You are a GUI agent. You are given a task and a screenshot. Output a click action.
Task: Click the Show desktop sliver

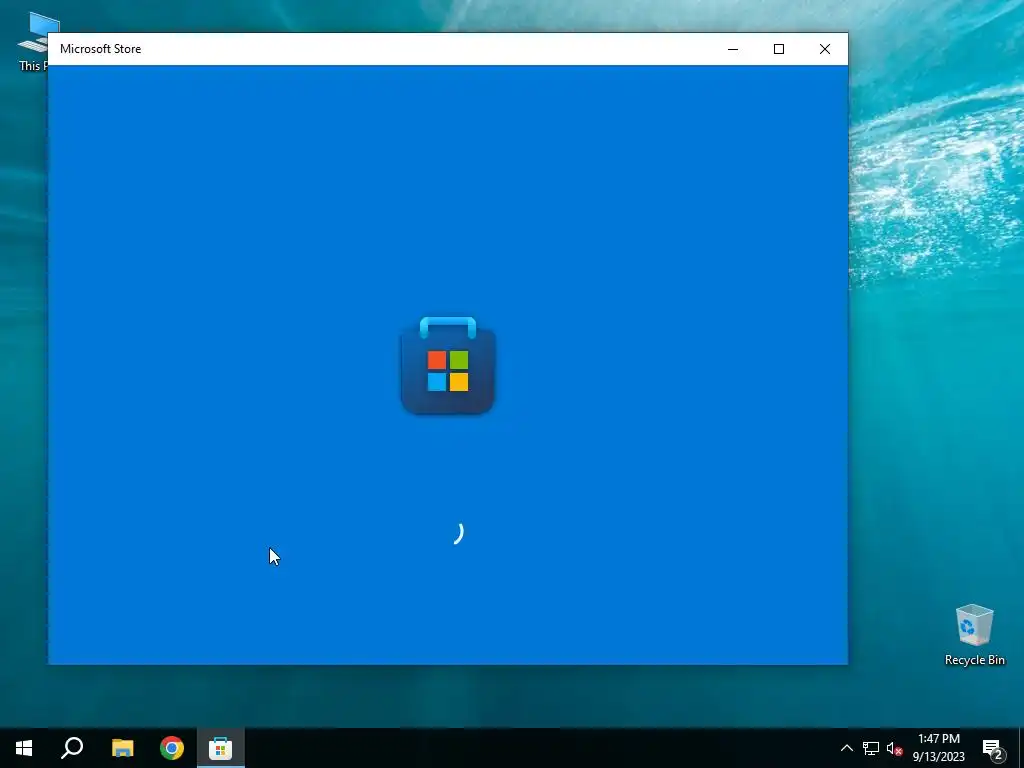coord(1021,748)
